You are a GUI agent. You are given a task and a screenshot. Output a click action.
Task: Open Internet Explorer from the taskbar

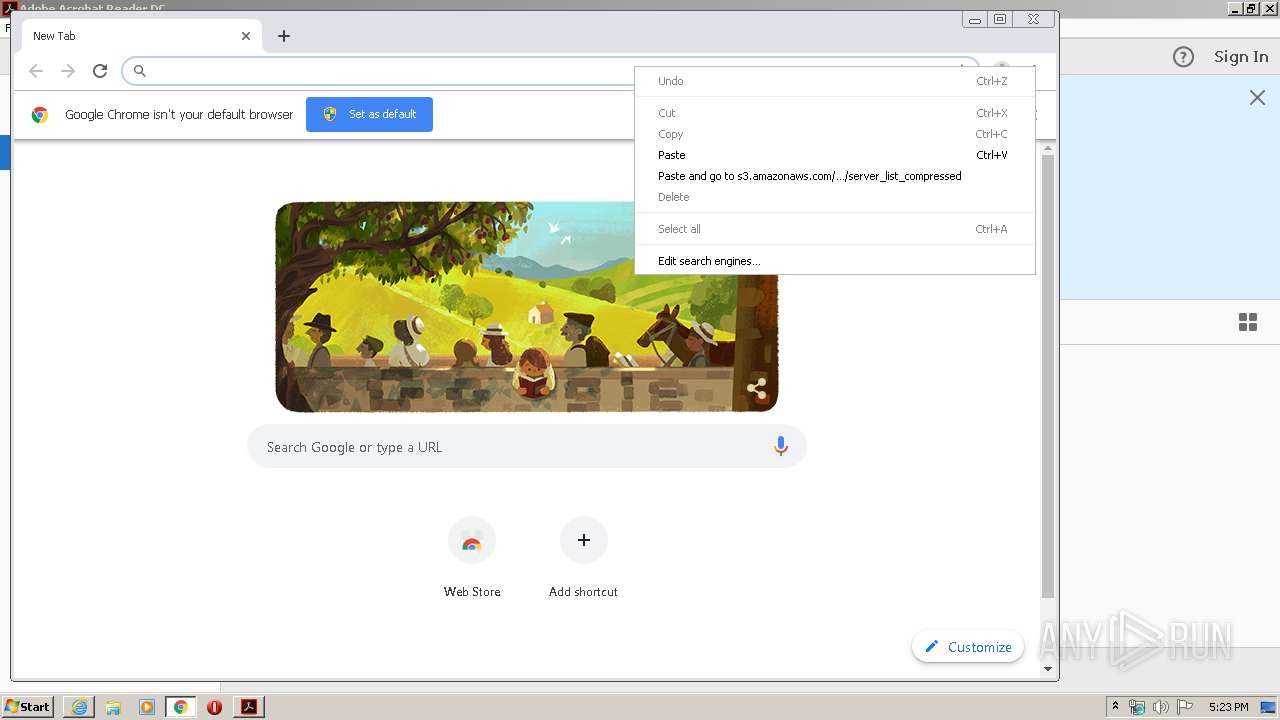[x=79, y=707]
